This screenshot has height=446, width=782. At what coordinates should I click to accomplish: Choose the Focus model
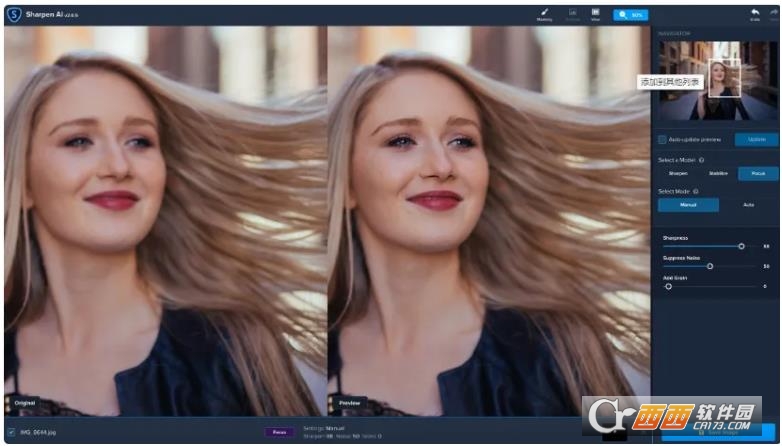click(758, 174)
